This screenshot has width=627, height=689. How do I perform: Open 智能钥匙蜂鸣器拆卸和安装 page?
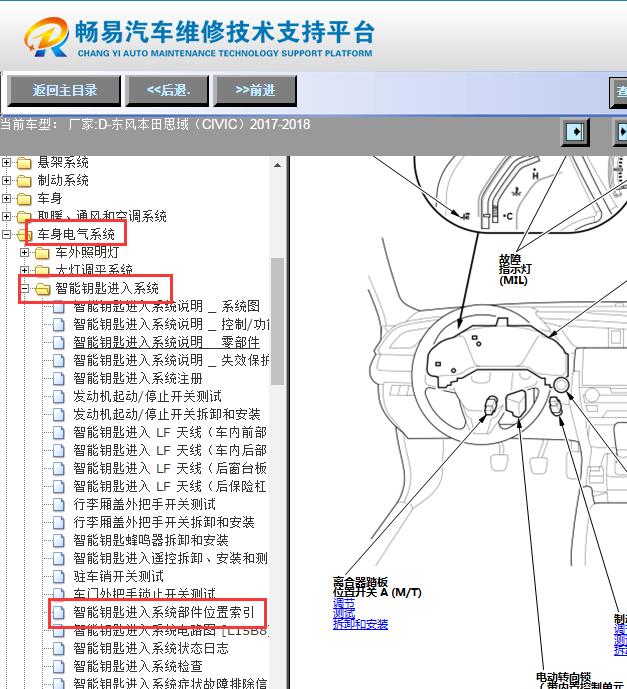pyautogui.click(x=151, y=540)
